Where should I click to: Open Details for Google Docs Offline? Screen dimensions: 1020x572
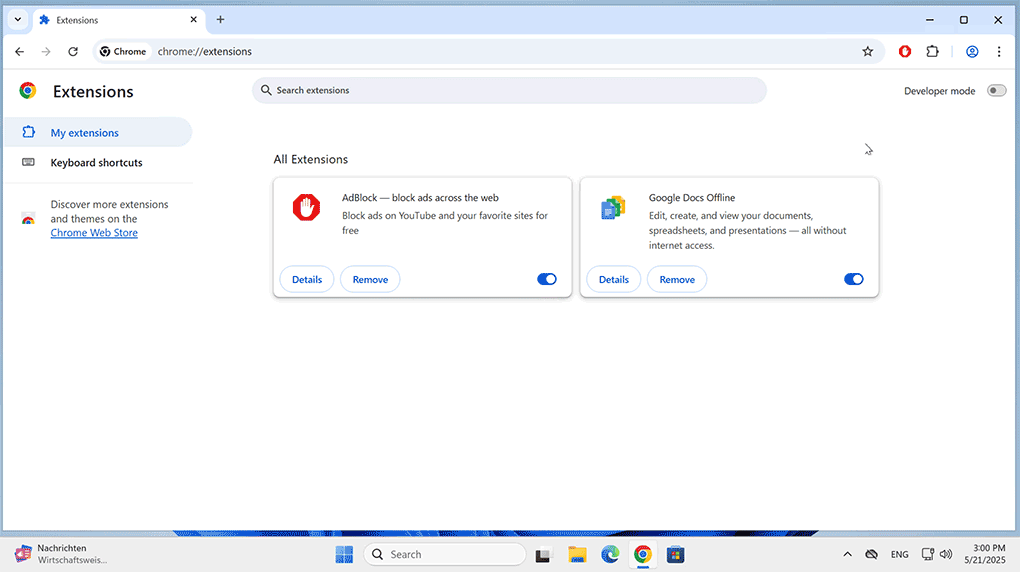click(613, 279)
